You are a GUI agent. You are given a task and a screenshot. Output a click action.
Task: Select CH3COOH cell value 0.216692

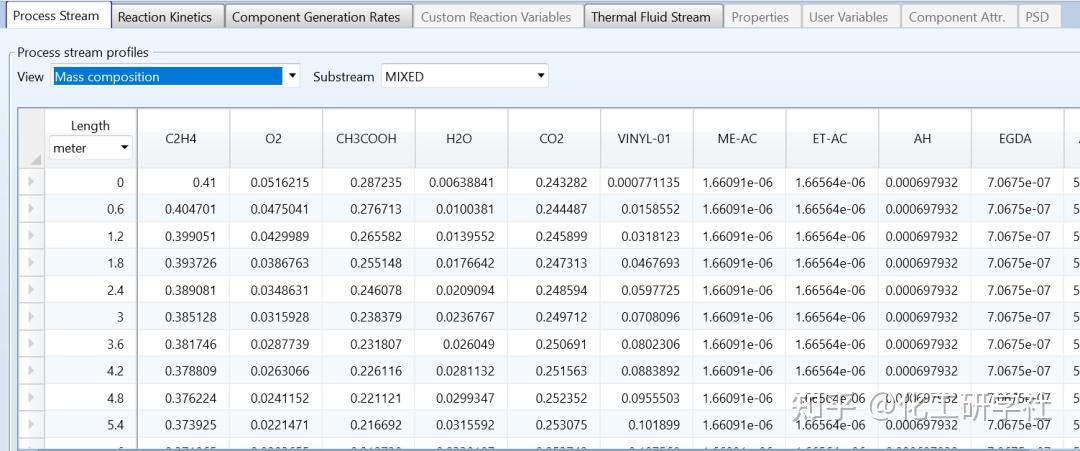[x=368, y=425]
